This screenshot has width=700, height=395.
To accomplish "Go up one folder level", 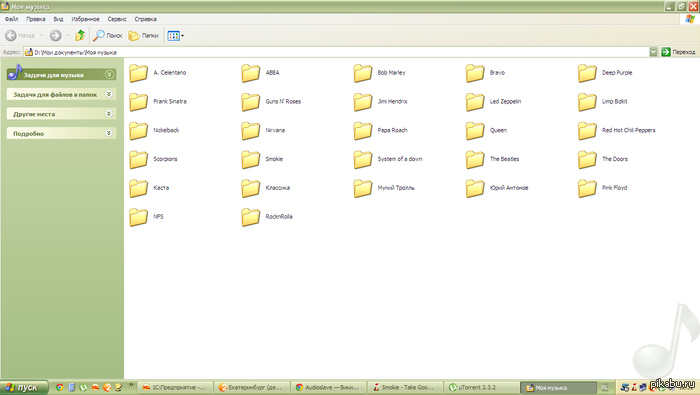I will pos(80,36).
